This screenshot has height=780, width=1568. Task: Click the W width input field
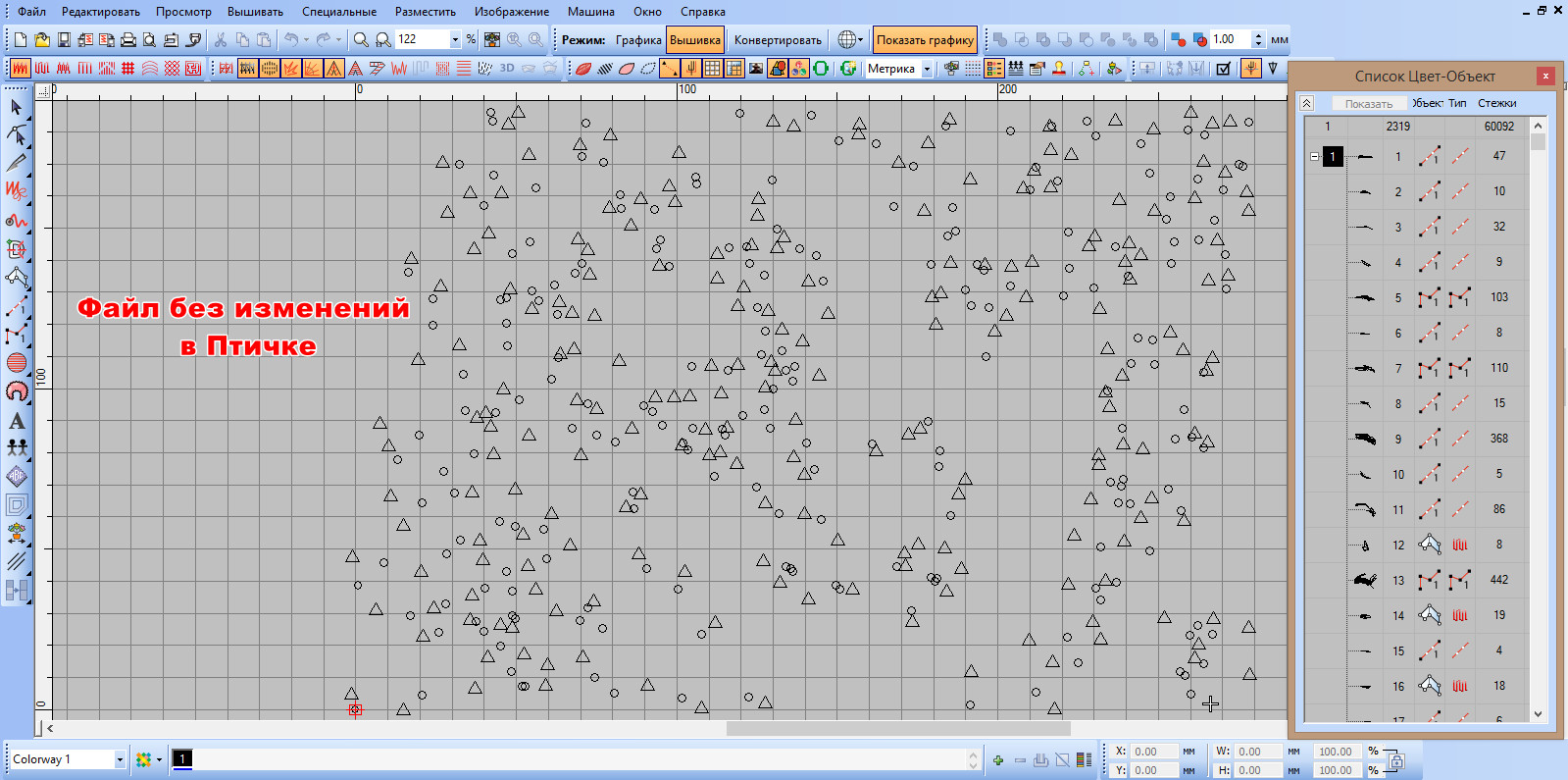tap(1257, 752)
